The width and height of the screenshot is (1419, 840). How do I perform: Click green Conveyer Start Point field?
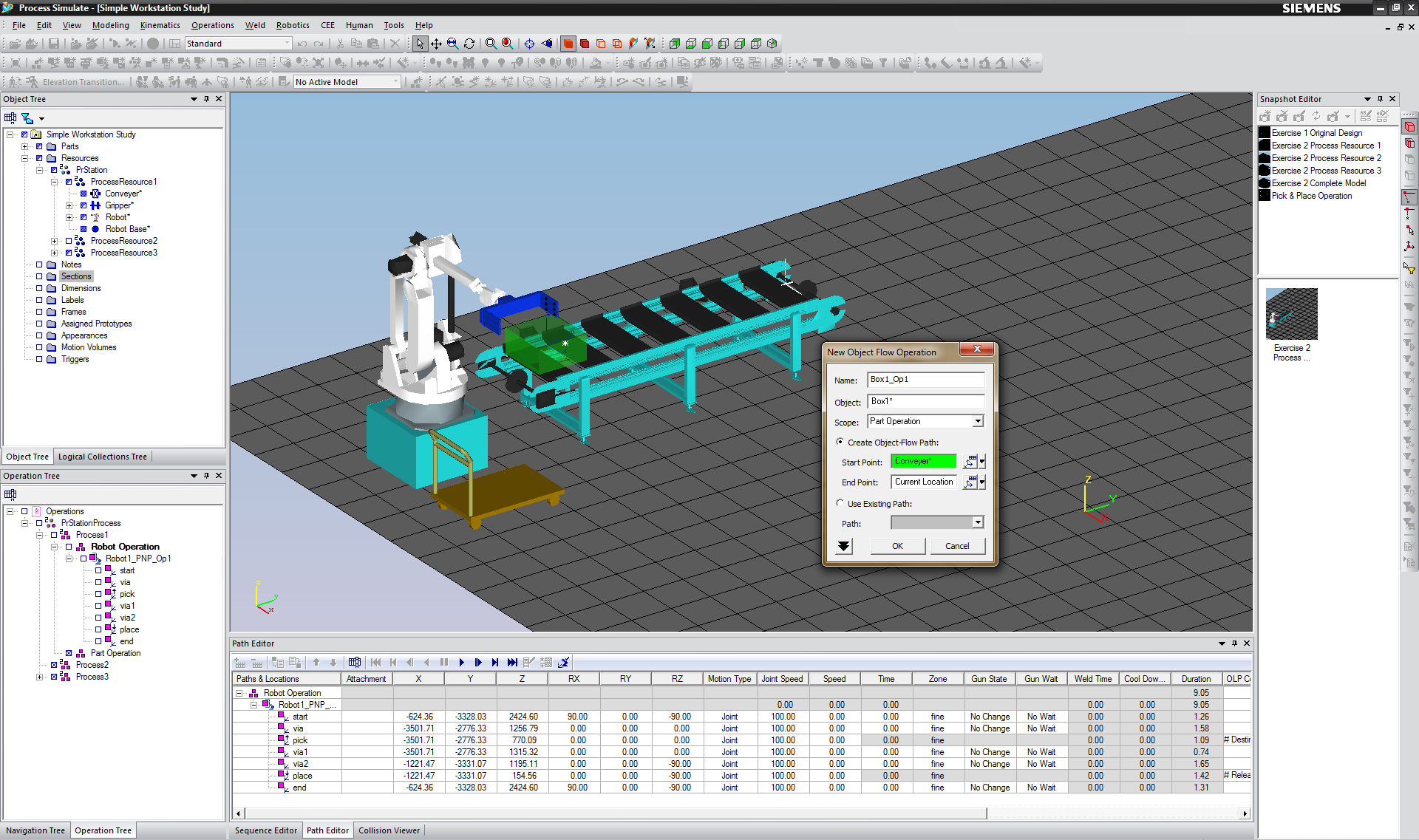tap(924, 462)
